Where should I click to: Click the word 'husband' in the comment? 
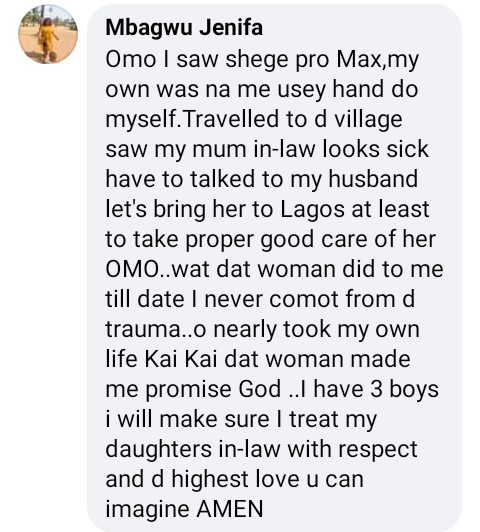click(x=373, y=179)
